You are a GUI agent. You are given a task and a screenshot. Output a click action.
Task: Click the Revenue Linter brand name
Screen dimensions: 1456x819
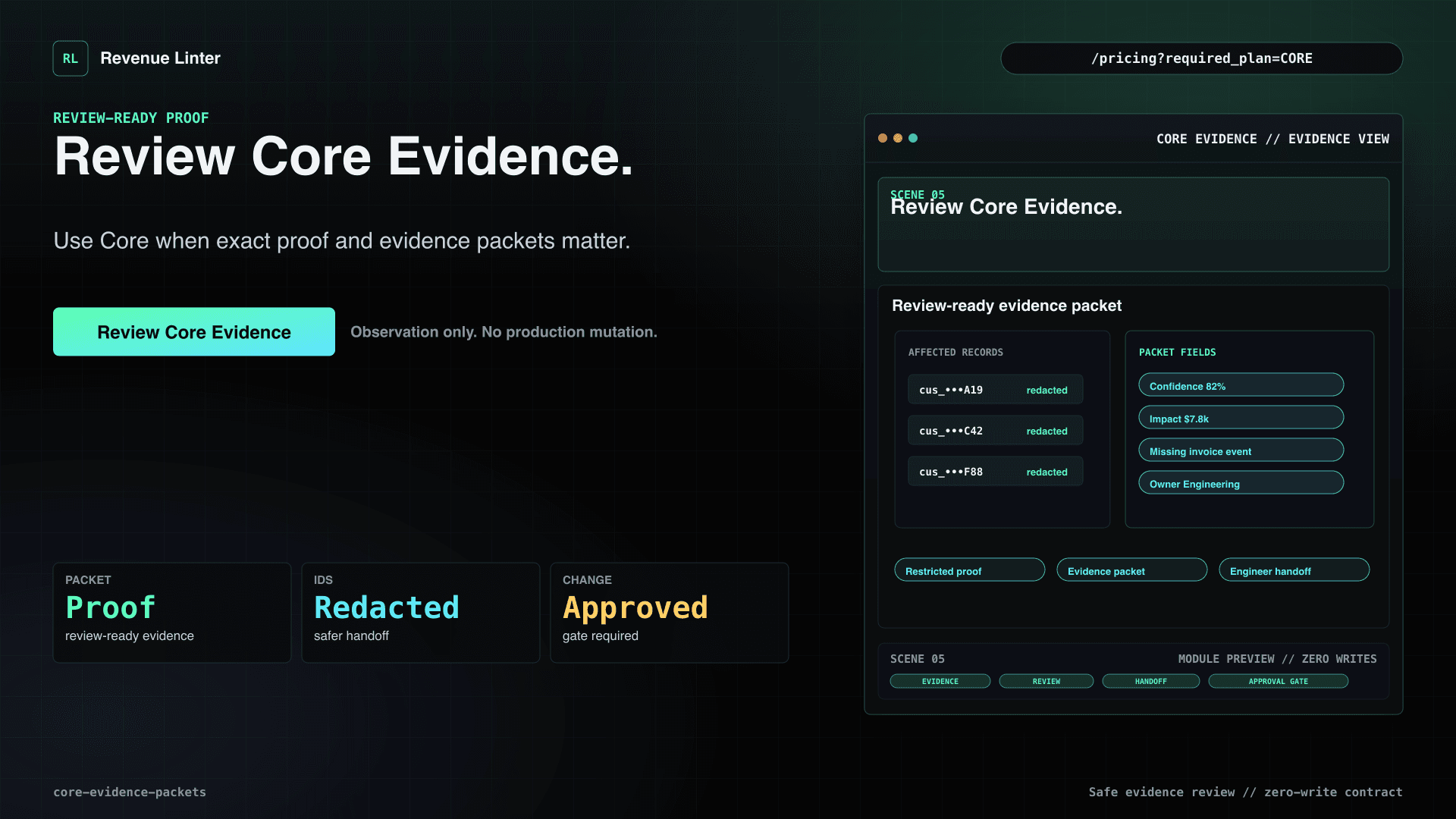pyautogui.click(x=160, y=58)
